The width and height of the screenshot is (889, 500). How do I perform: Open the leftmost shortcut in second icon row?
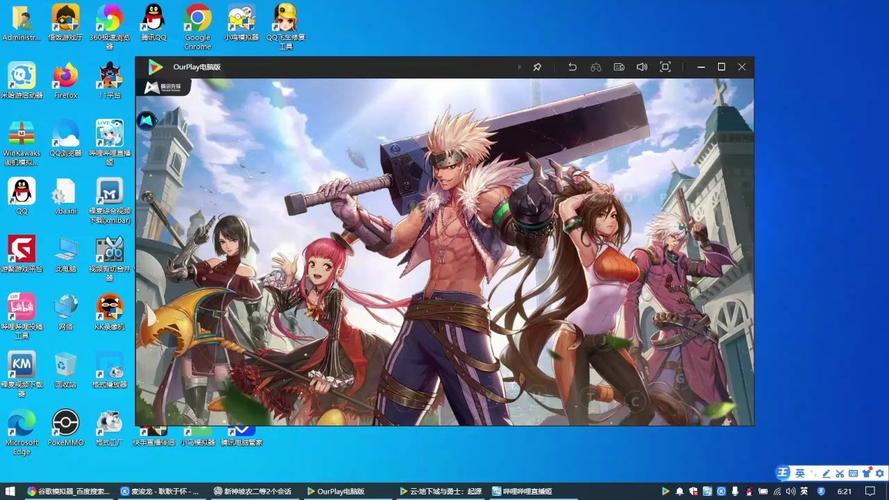[22, 80]
